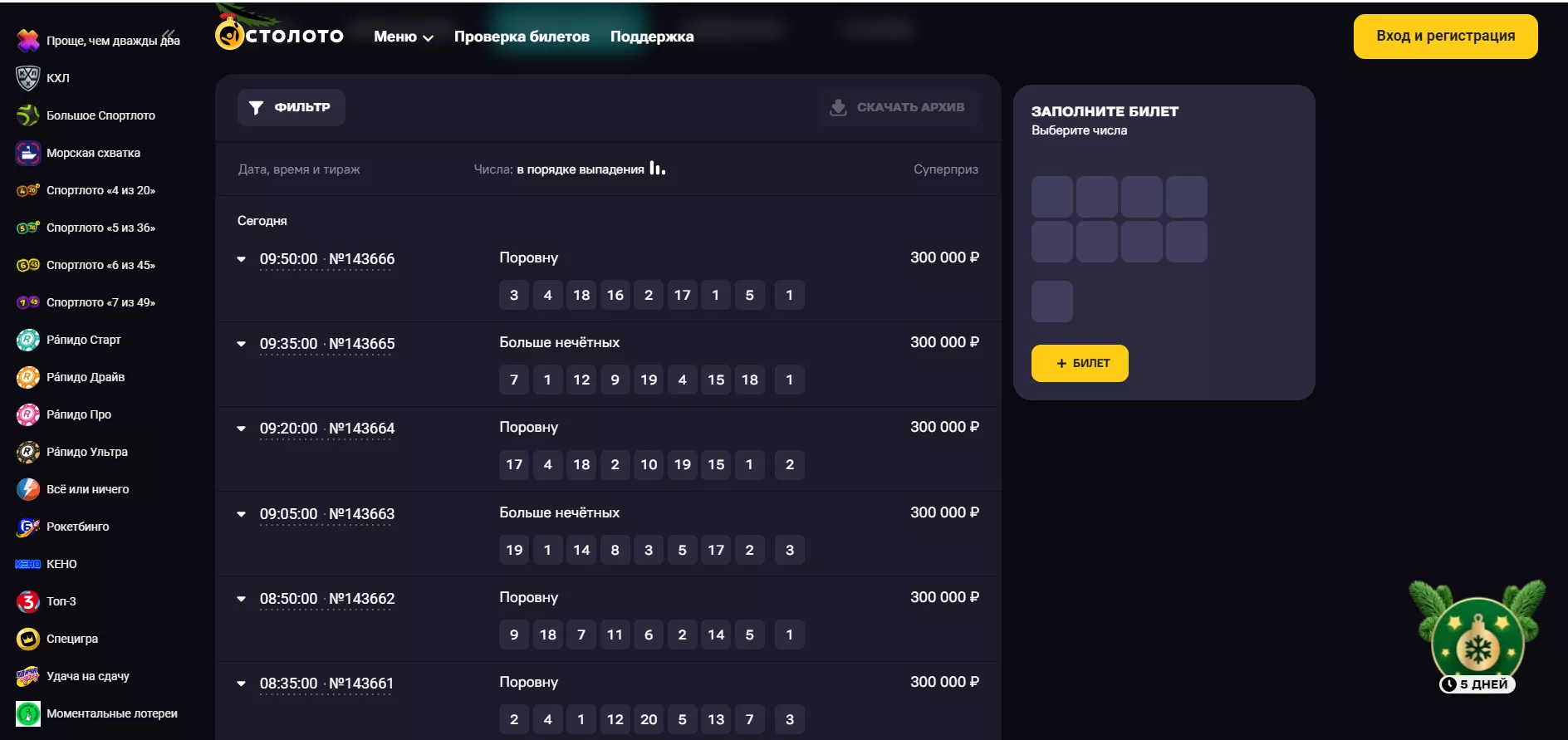Collapse the sidebar with double-chevron icon
The height and width of the screenshot is (740, 1568).
tap(169, 35)
